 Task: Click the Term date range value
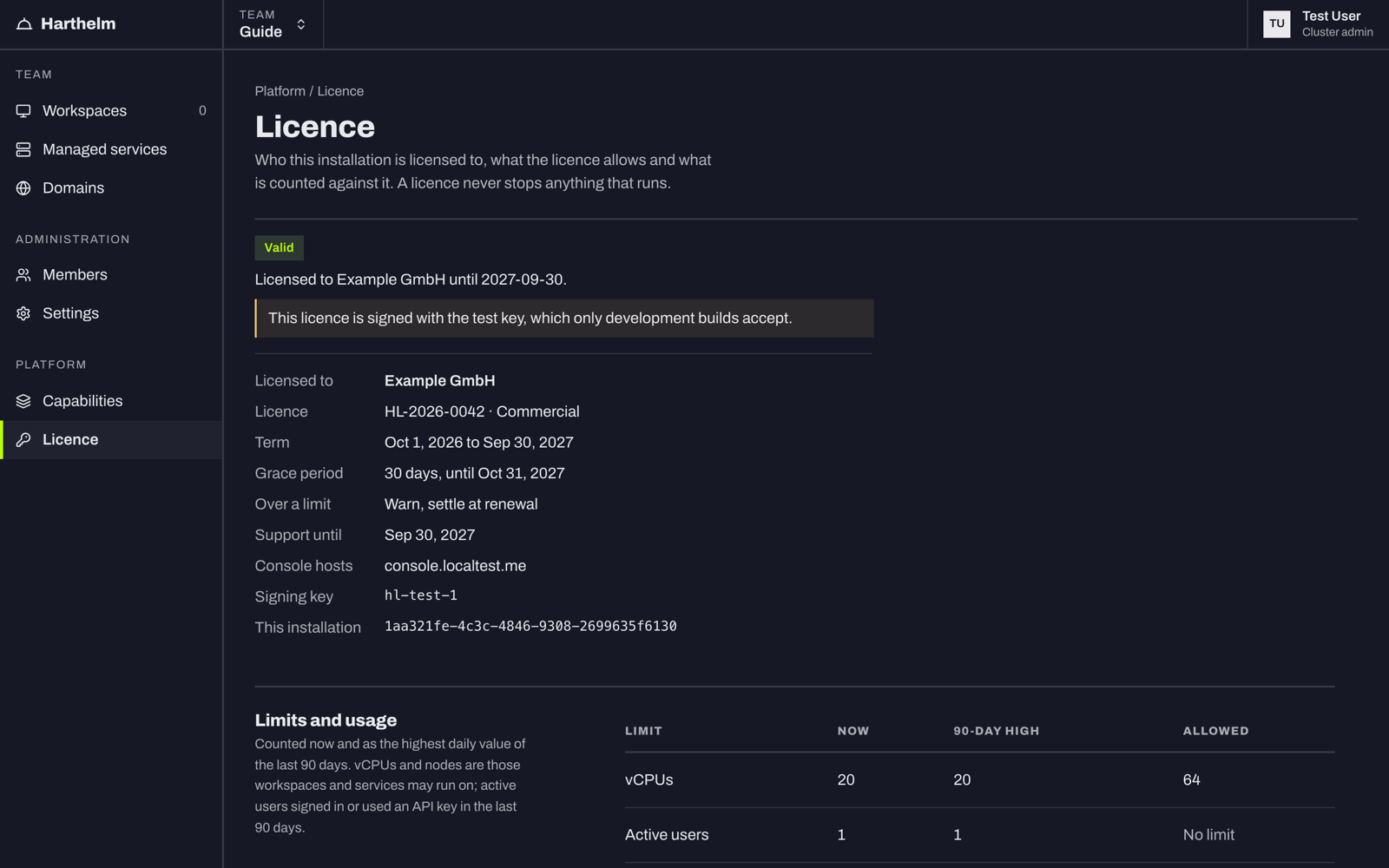click(x=479, y=443)
